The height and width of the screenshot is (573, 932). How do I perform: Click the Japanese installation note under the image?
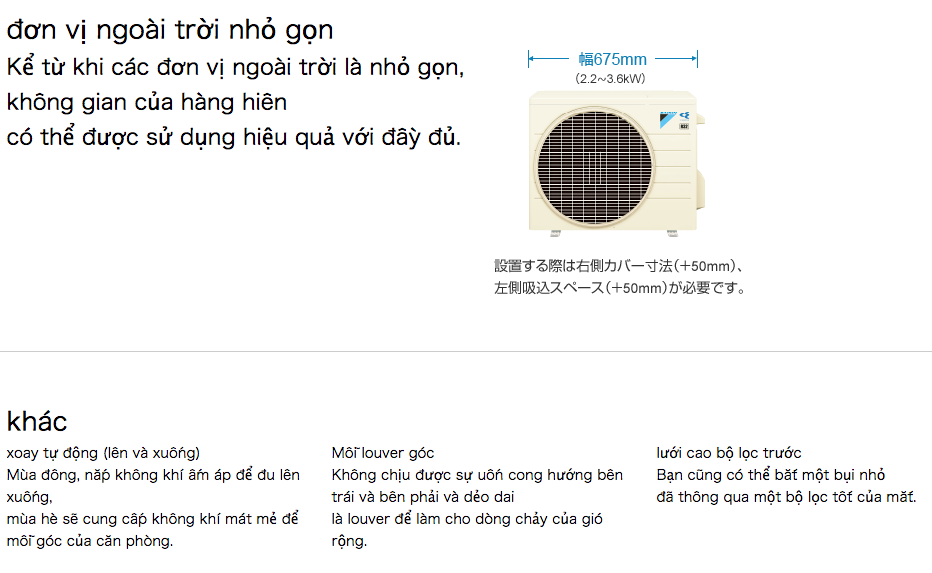coord(619,277)
